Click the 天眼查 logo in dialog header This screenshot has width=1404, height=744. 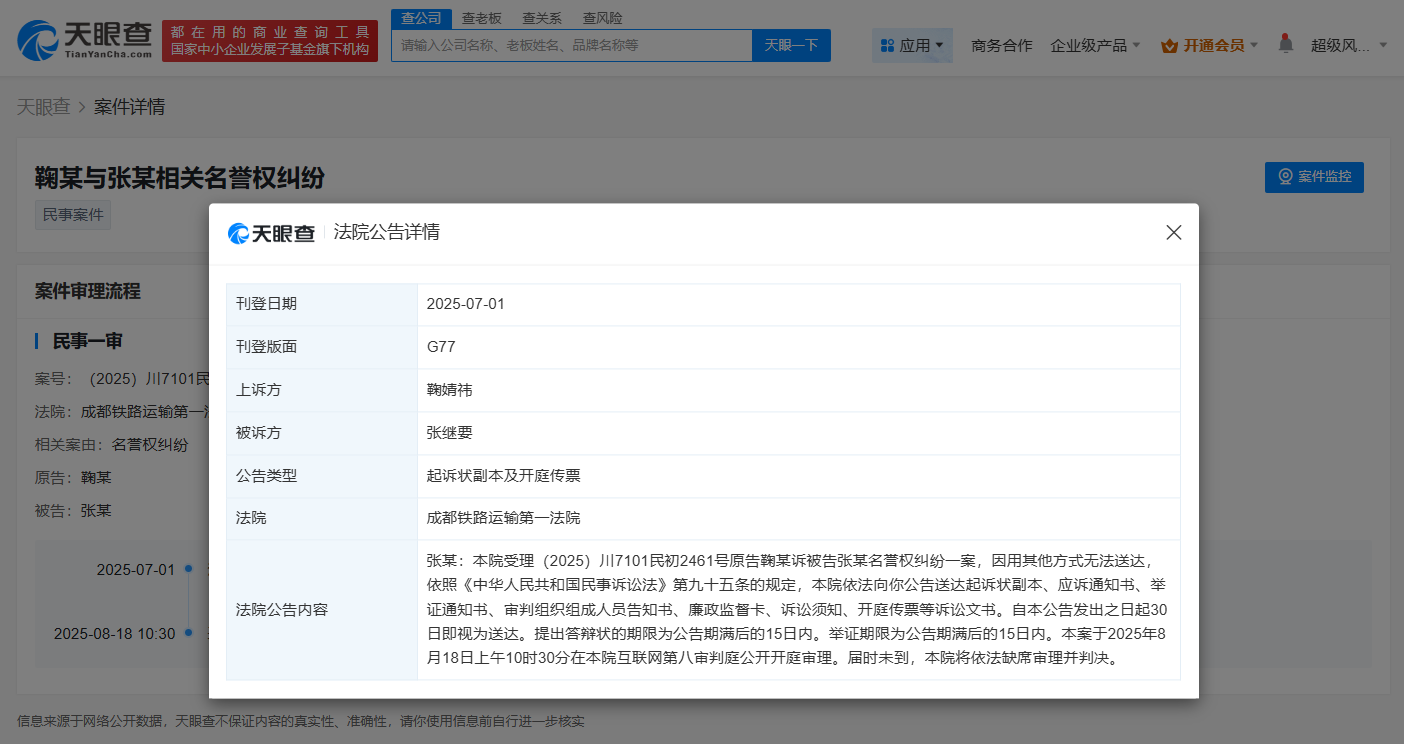pos(271,233)
